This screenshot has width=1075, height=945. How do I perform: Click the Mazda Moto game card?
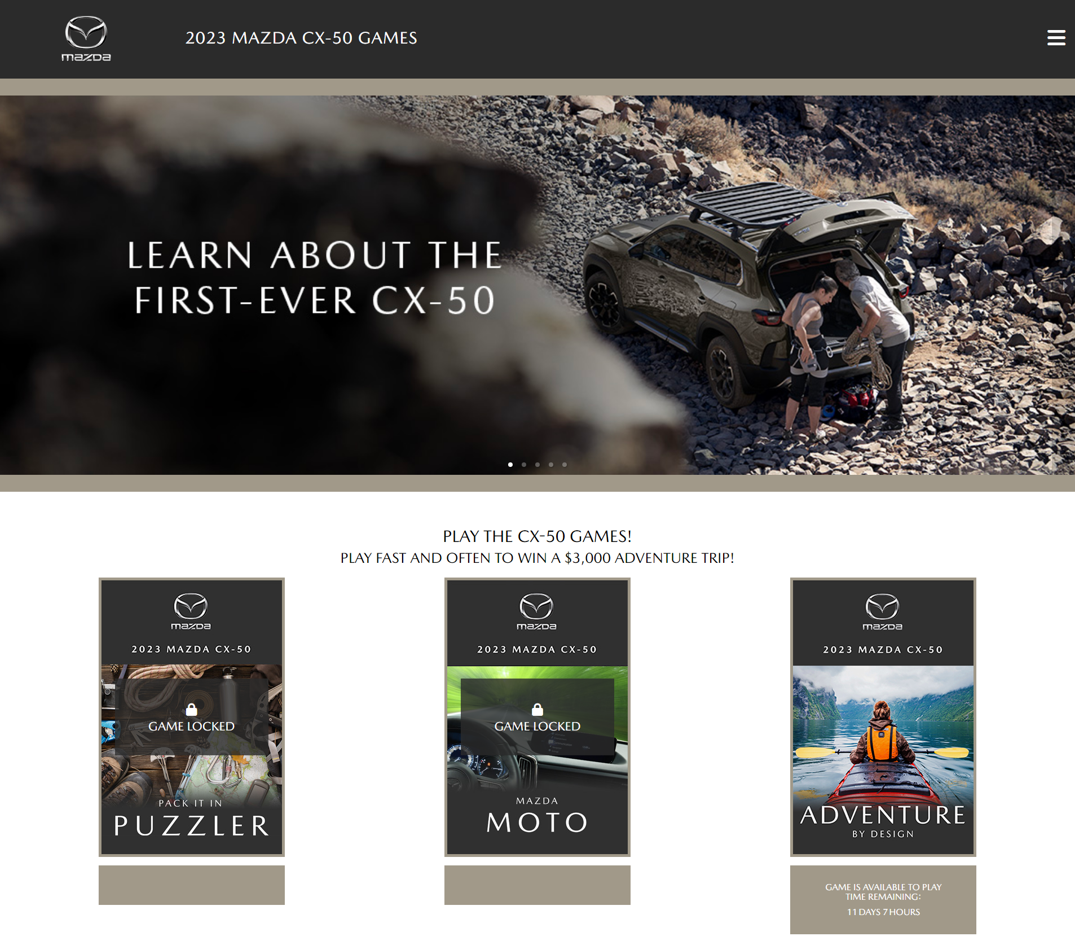[x=537, y=717]
